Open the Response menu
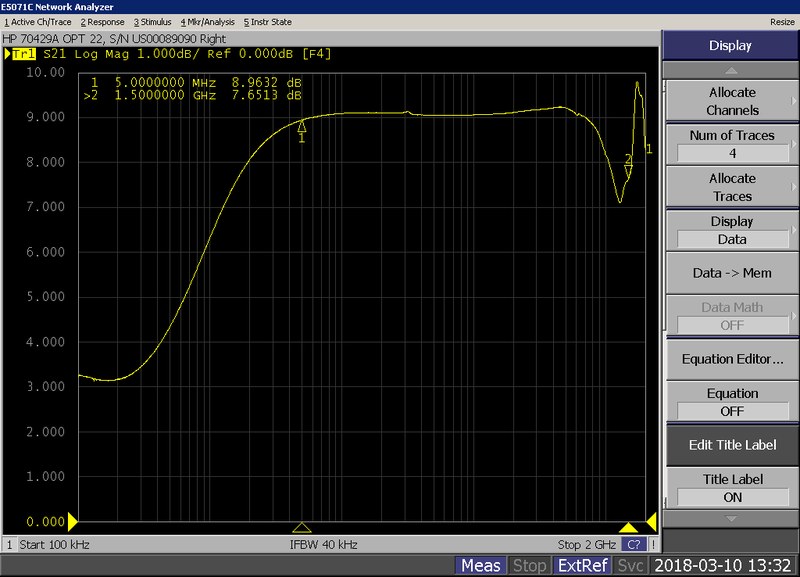800x577 pixels. pyautogui.click(x=103, y=21)
